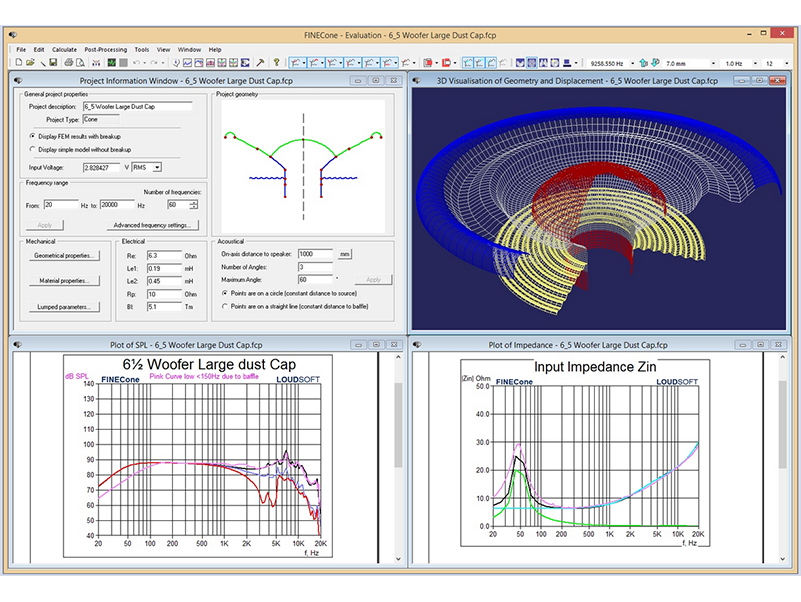This screenshot has height=602, width=801.
Task: Click the Re resistance input field
Action: pyautogui.click(x=164, y=255)
